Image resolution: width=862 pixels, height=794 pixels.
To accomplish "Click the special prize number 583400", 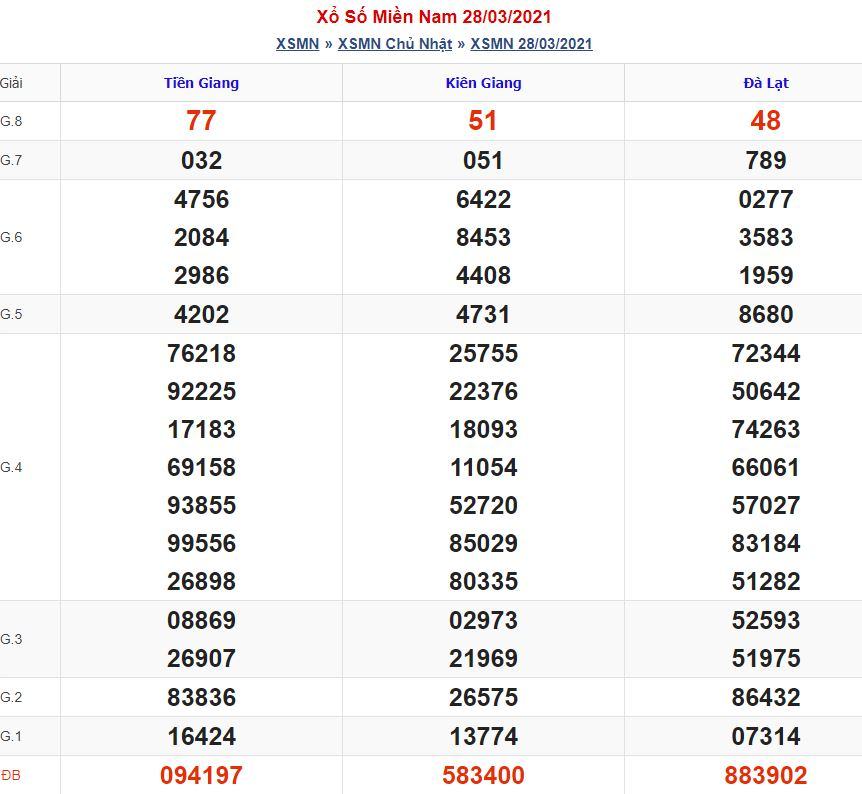I will 483,775.
